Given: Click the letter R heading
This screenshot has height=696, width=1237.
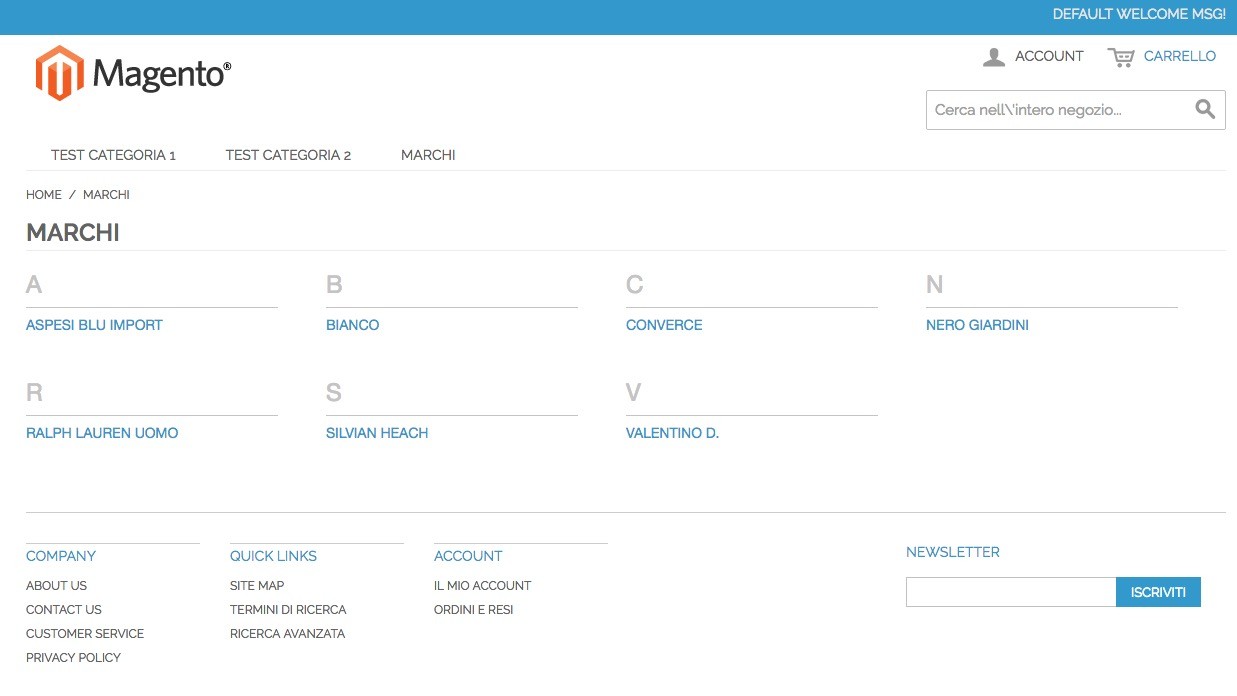Looking at the screenshot, I should pyautogui.click(x=34, y=393).
